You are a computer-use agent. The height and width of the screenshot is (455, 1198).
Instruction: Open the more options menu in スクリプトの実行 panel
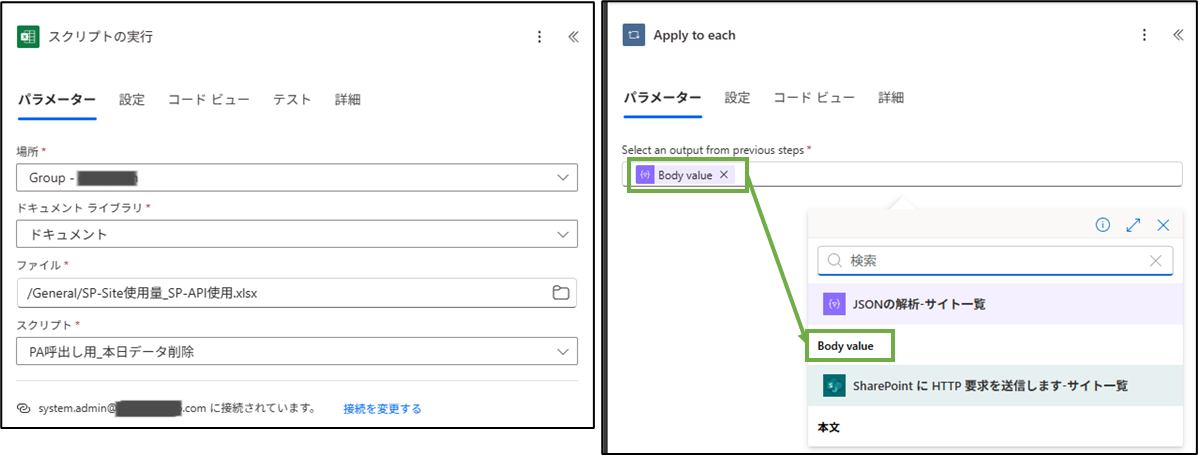pos(539,37)
